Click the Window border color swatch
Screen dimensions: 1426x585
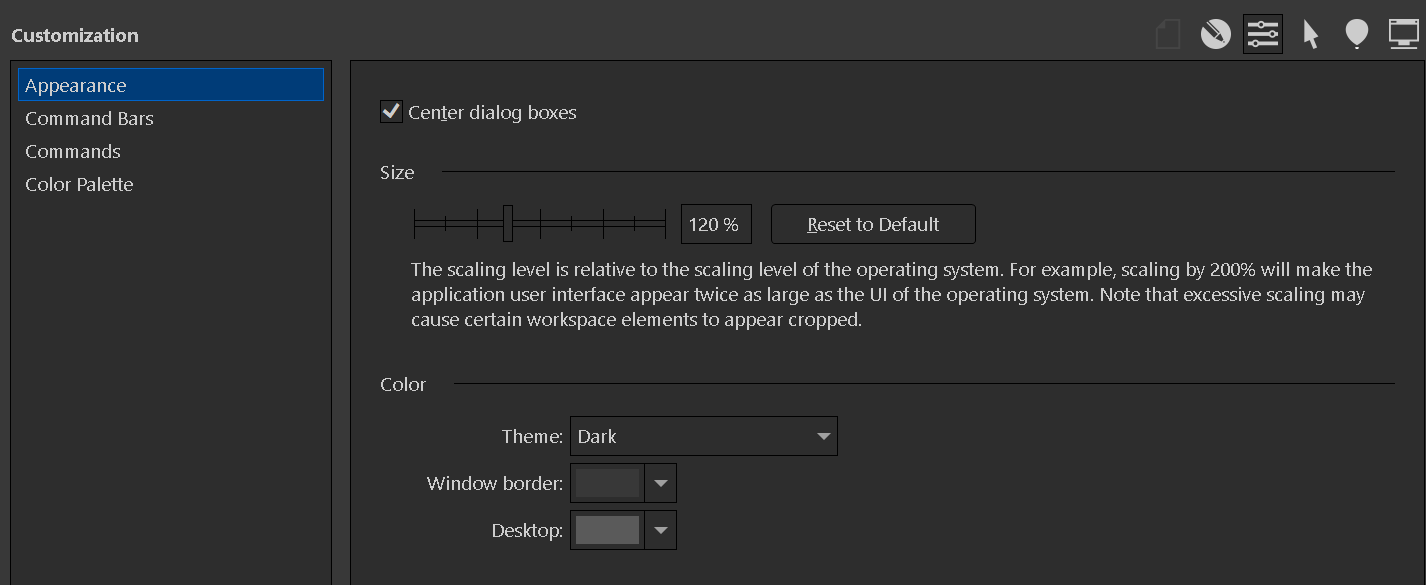pyautogui.click(x=608, y=484)
